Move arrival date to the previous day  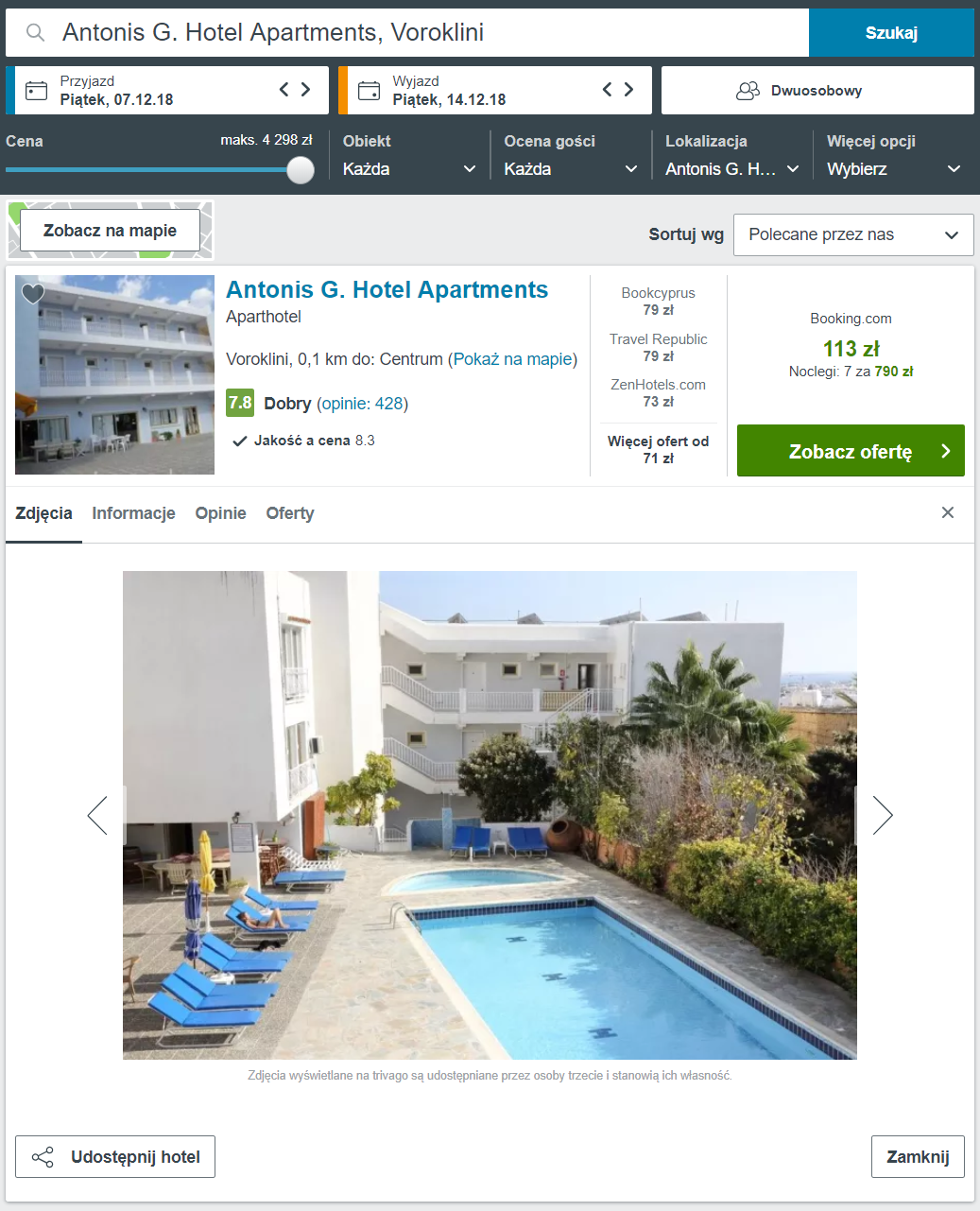pyautogui.click(x=284, y=90)
